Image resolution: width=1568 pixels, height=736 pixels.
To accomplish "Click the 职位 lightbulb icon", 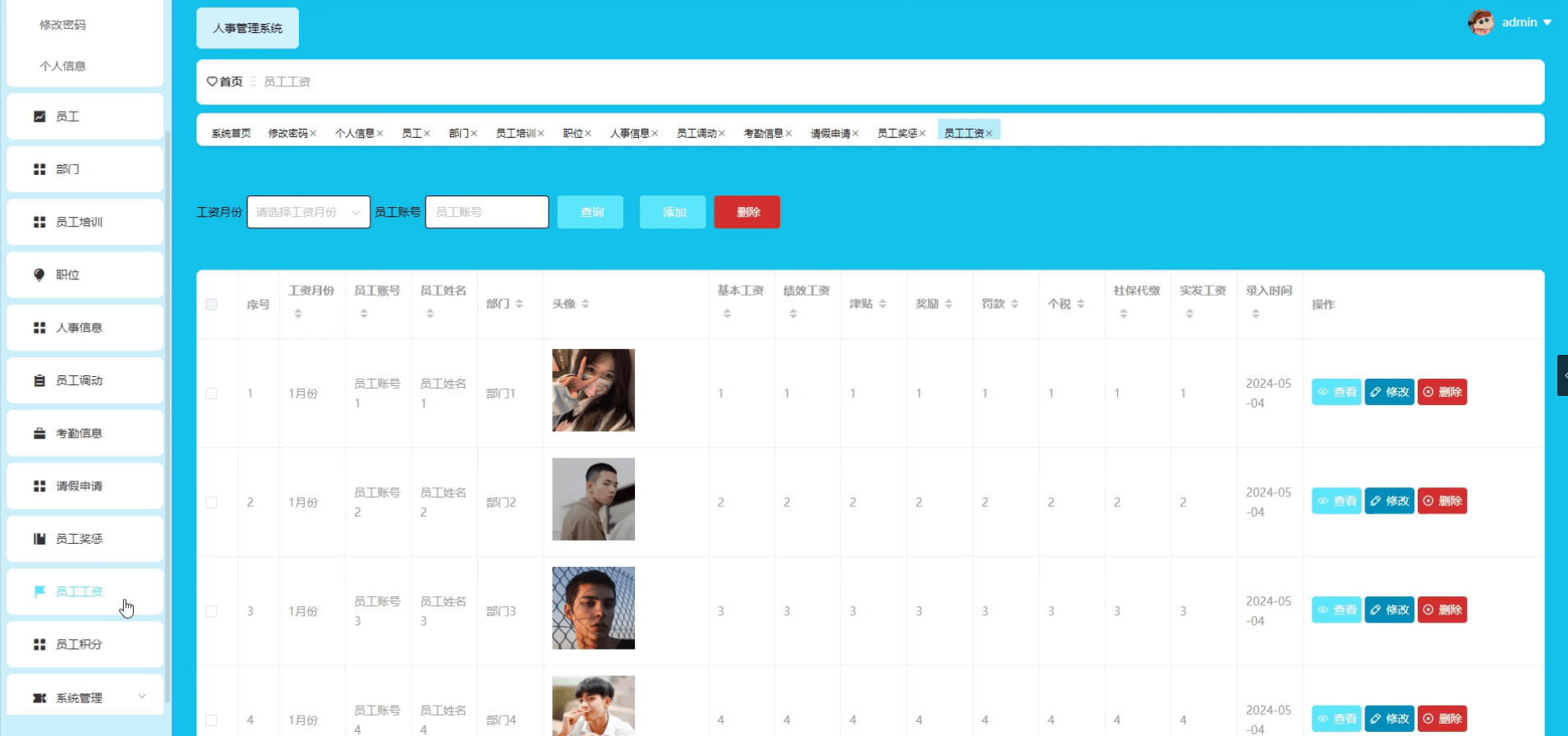I will [x=39, y=274].
